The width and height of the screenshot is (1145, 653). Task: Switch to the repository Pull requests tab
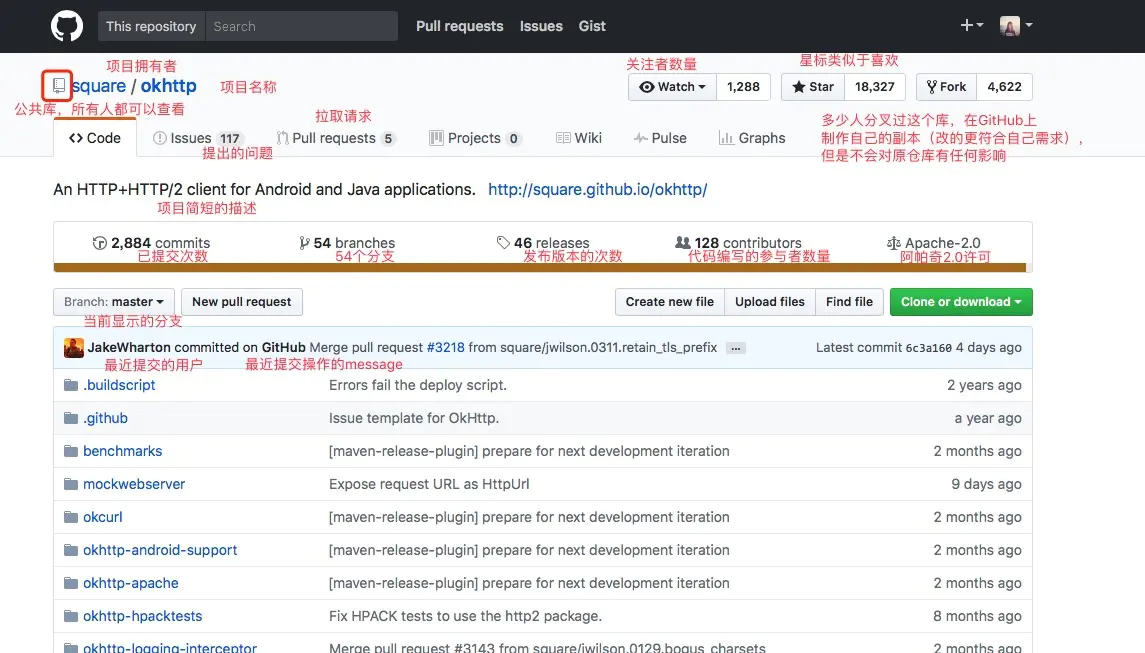coord(336,138)
